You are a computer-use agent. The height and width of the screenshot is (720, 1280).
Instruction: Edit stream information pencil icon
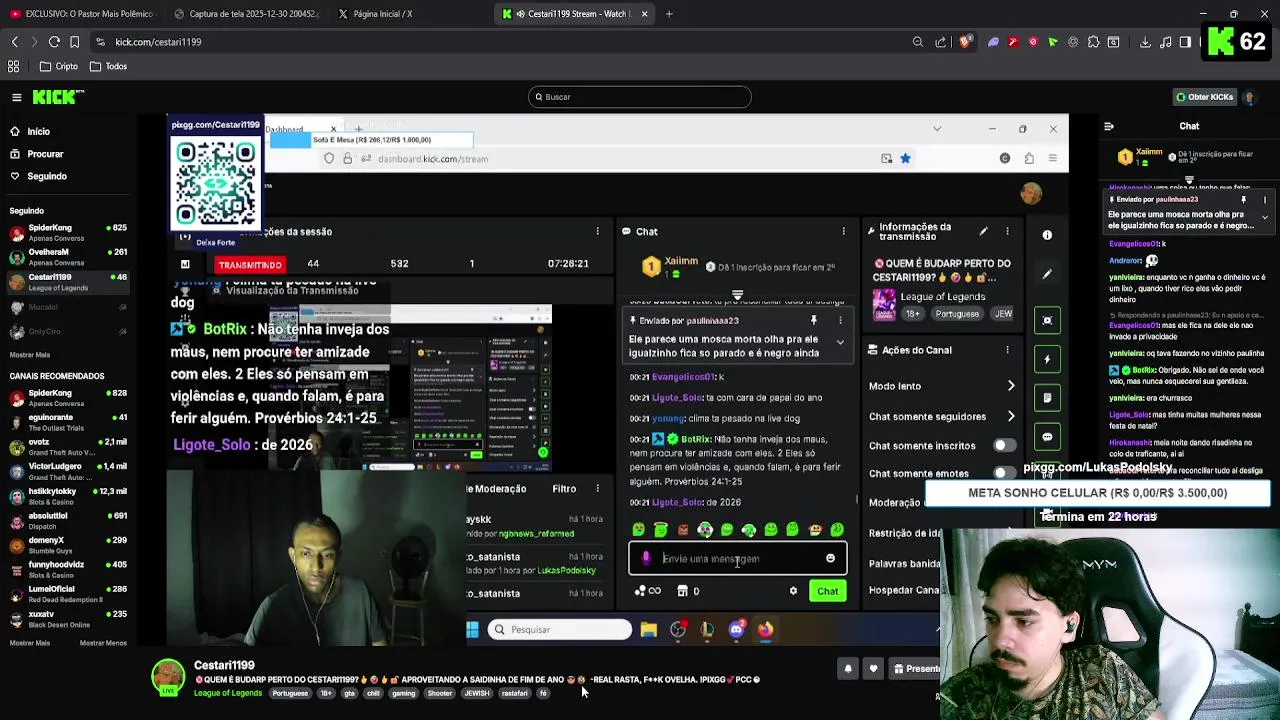coord(983,231)
